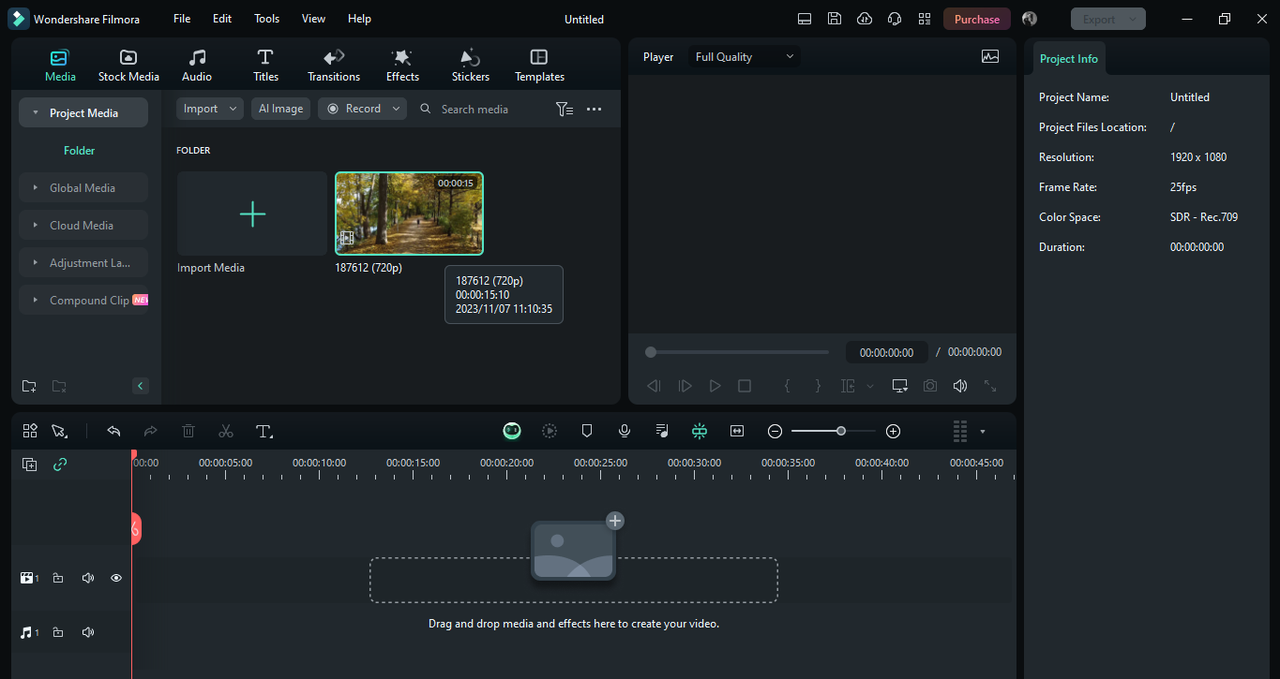This screenshot has width=1280, height=679.
Task: Open the Import dropdown
Action: pos(210,109)
